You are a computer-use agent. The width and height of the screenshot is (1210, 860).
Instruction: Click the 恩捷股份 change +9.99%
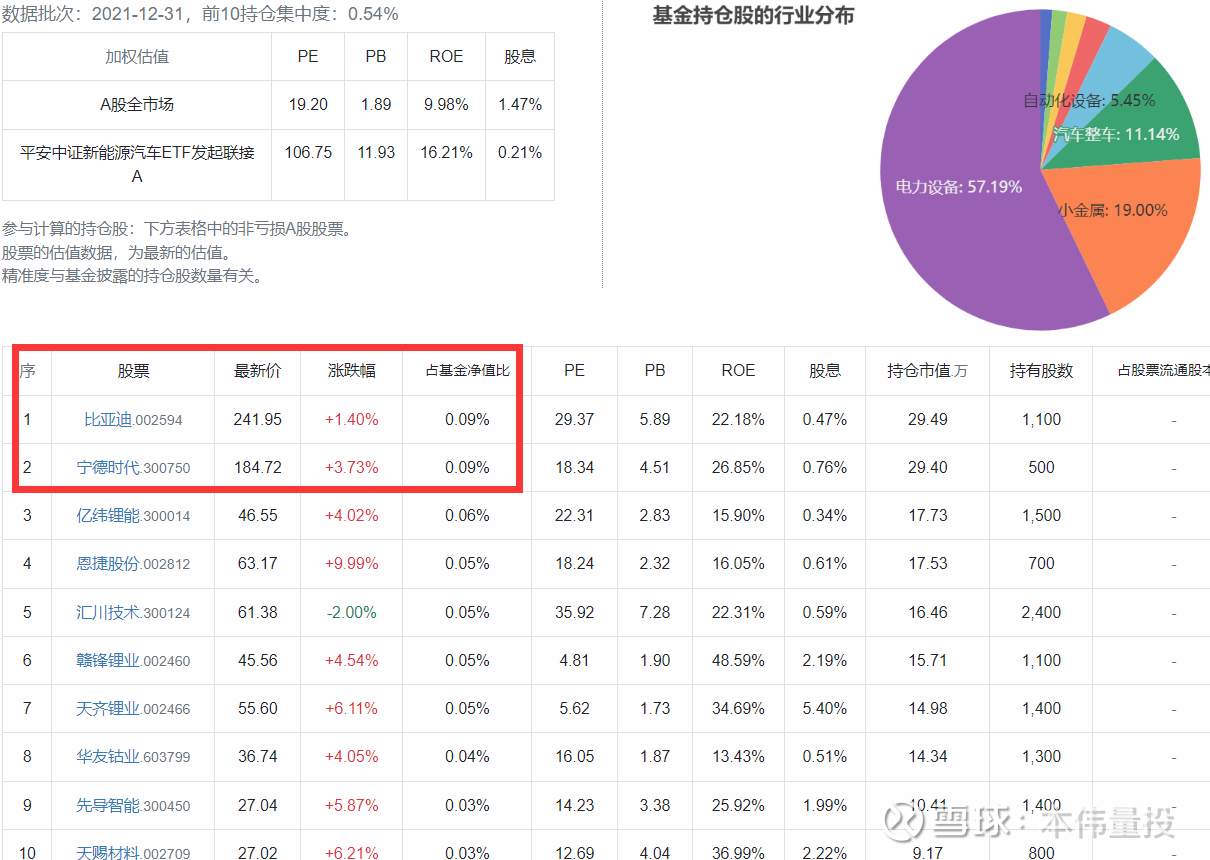352,564
